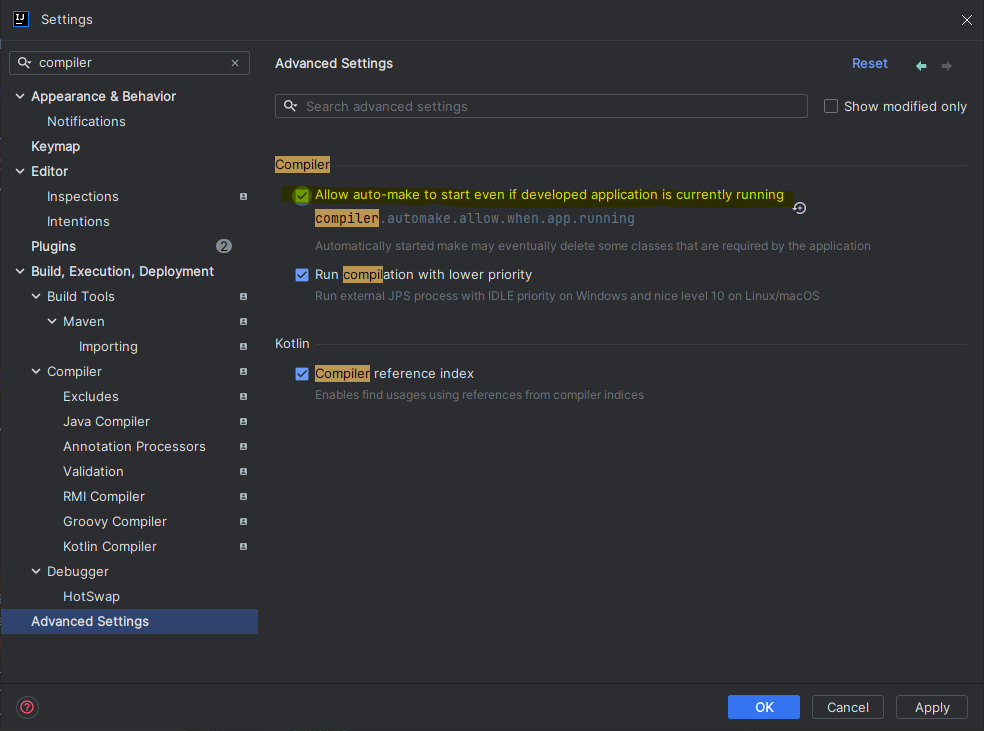Click project-level icon next to Groovy Compiler
The width and height of the screenshot is (984, 731).
pos(243,521)
